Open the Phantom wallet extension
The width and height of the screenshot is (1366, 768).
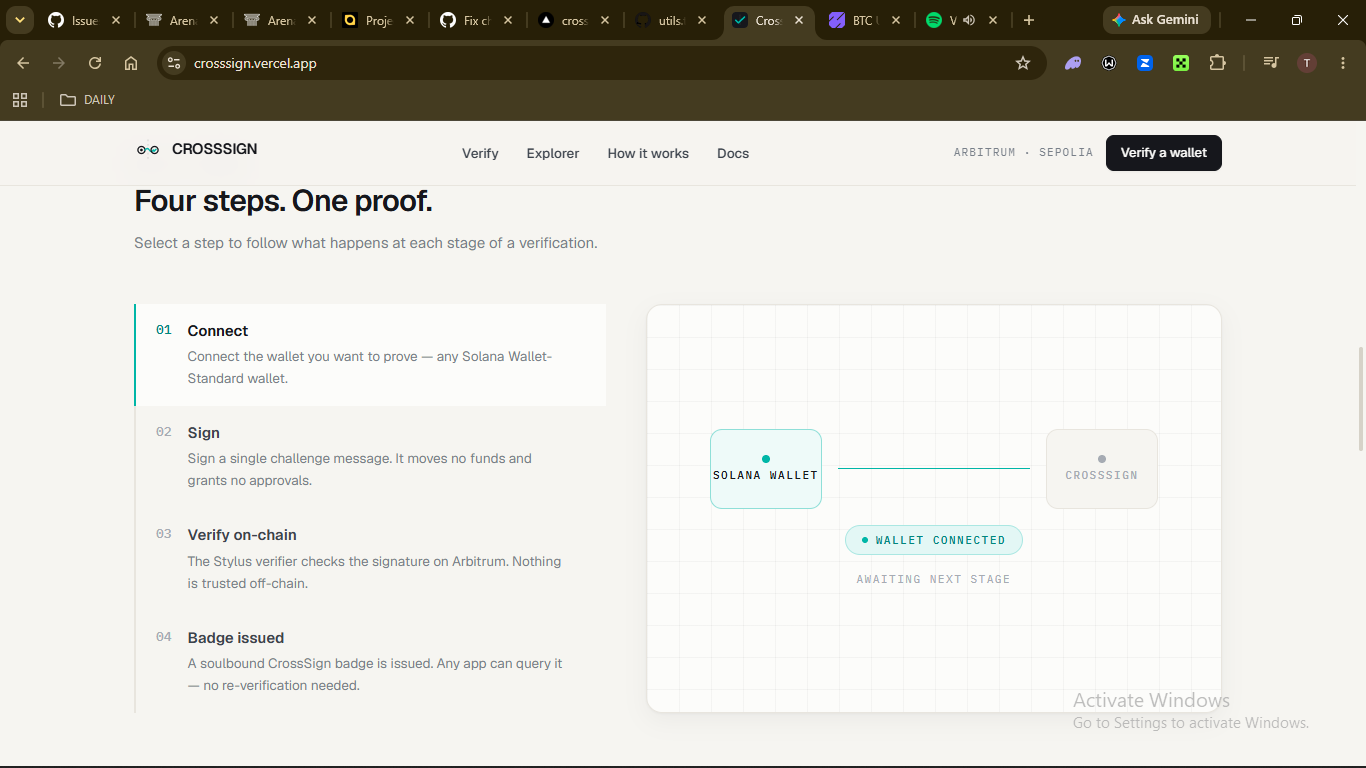(1073, 63)
